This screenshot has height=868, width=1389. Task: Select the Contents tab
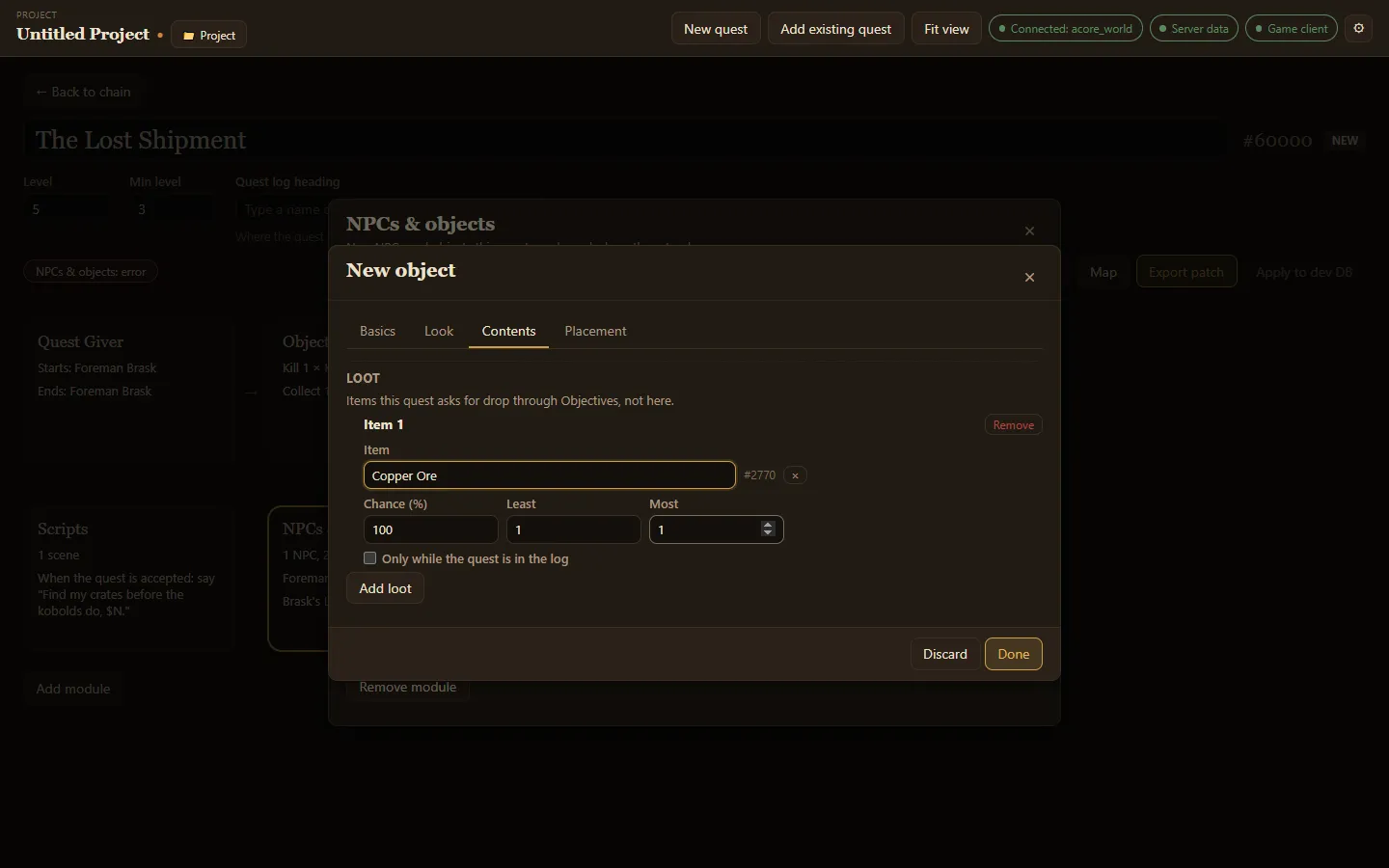[x=508, y=331]
